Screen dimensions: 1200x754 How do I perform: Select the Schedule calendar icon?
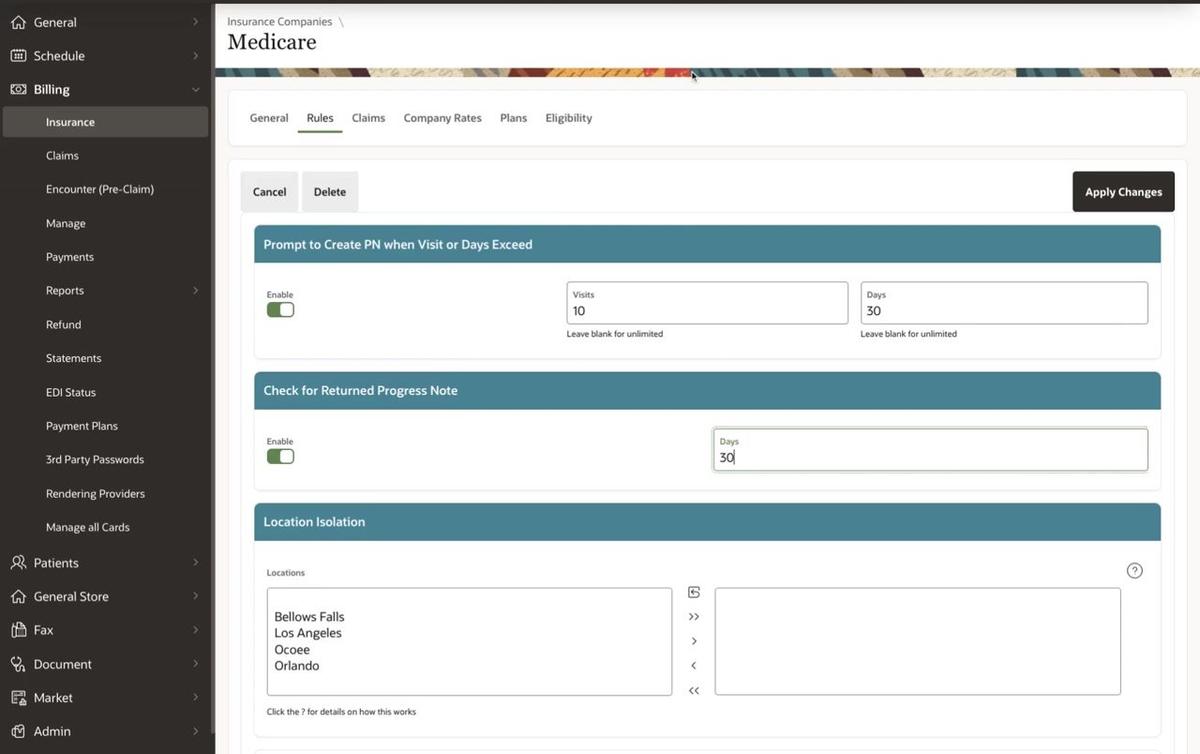[x=17, y=55]
